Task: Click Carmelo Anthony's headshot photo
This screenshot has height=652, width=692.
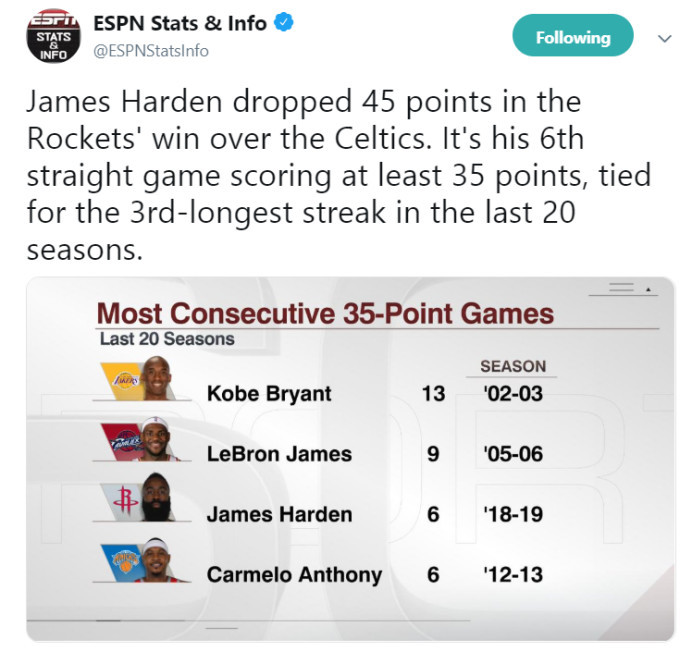Action: [157, 560]
